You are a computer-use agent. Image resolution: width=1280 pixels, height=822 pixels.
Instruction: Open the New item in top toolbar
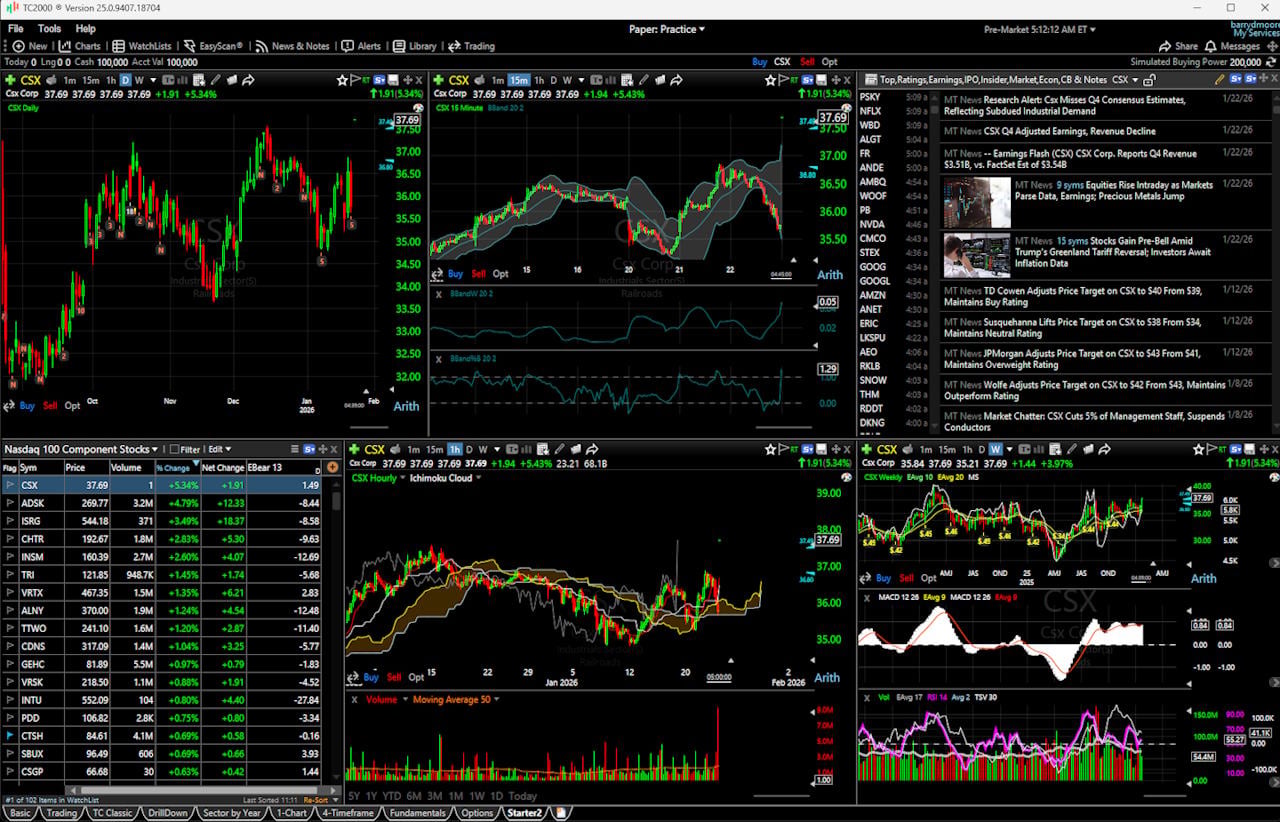coord(30,46)
